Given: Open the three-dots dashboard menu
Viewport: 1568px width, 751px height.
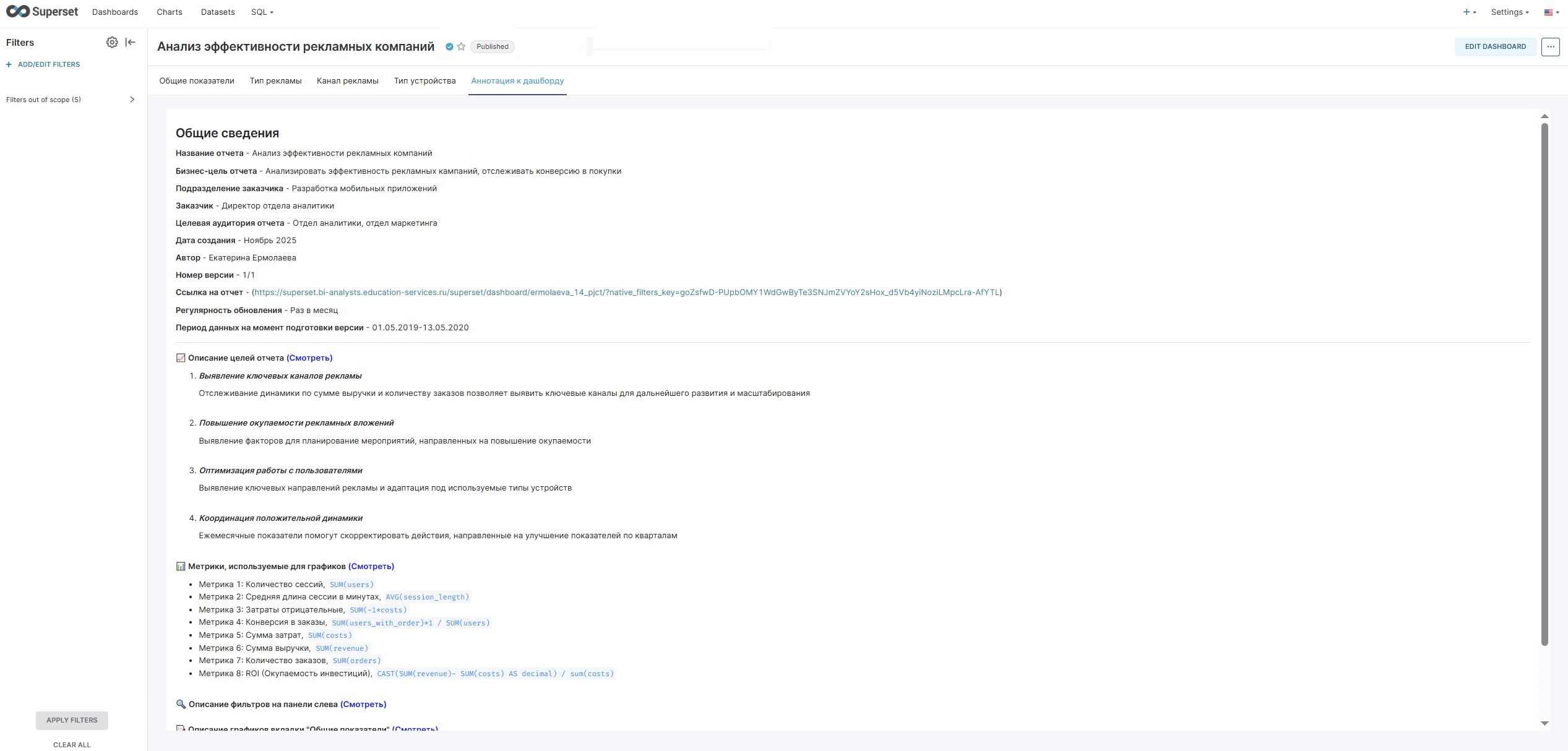Looking at the screenshot, I should click(x=1550, y=46).
